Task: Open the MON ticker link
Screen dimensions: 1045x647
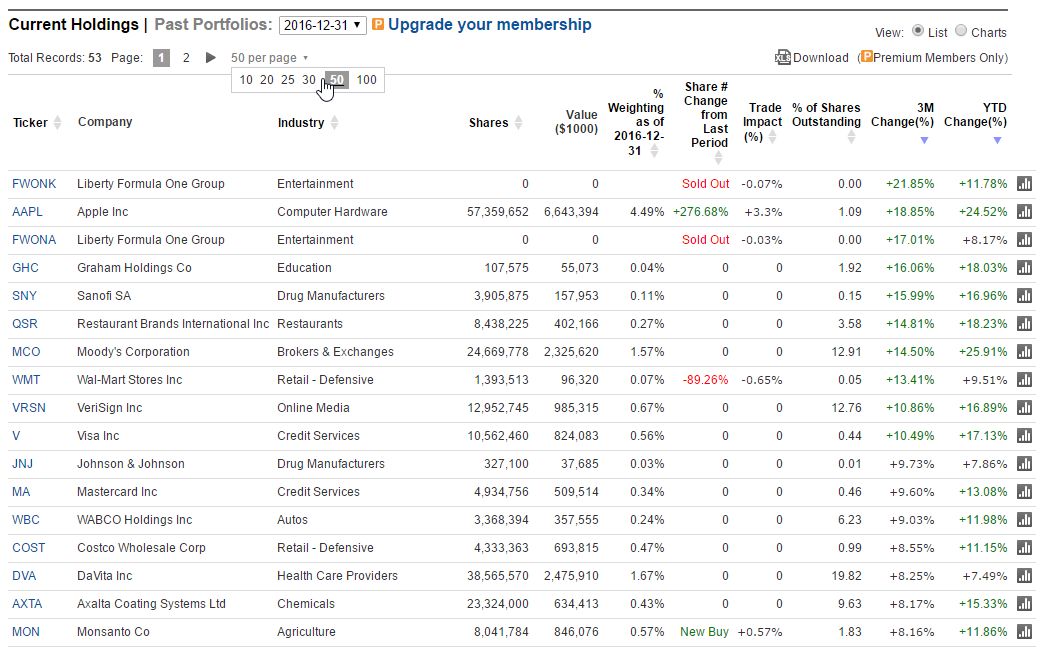Action: pyautogui.click(x=26, y=632)
